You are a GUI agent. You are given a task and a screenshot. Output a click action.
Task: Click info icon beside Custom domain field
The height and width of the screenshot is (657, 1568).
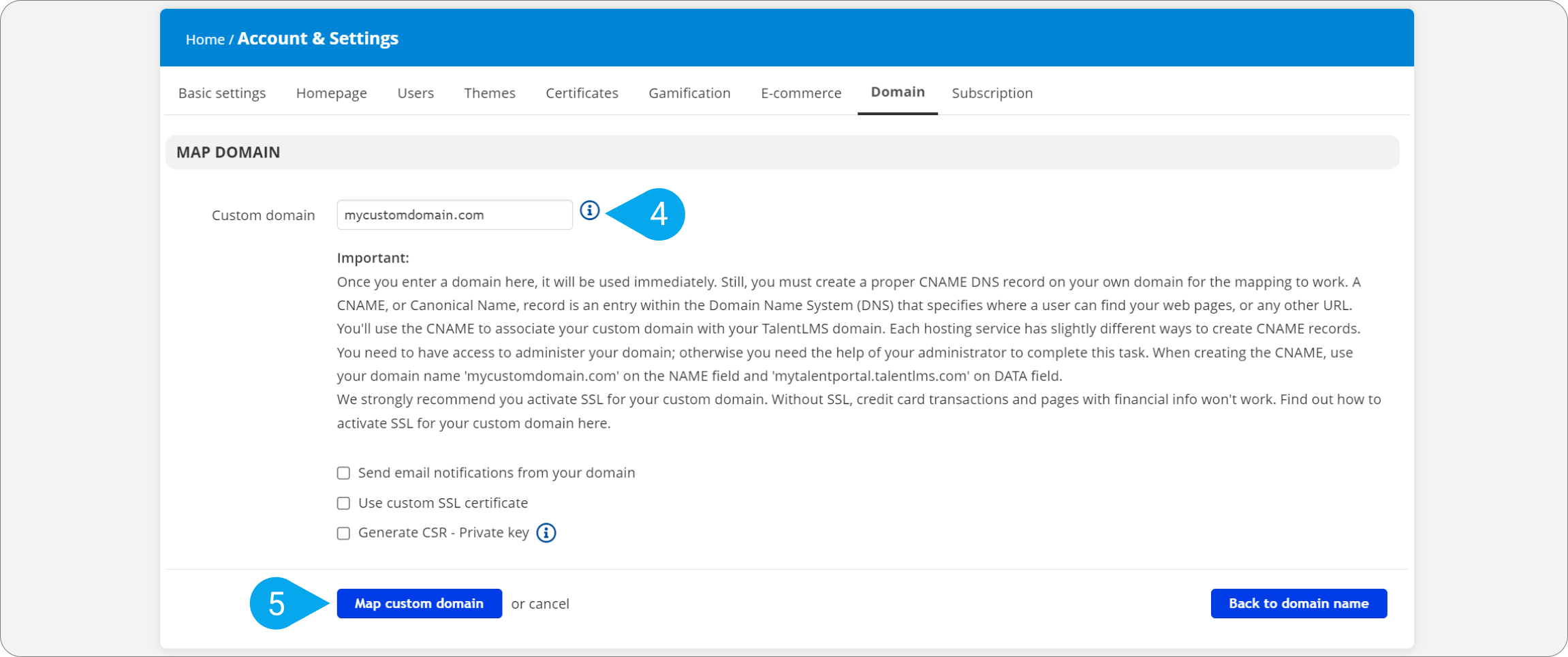point(590,211)
